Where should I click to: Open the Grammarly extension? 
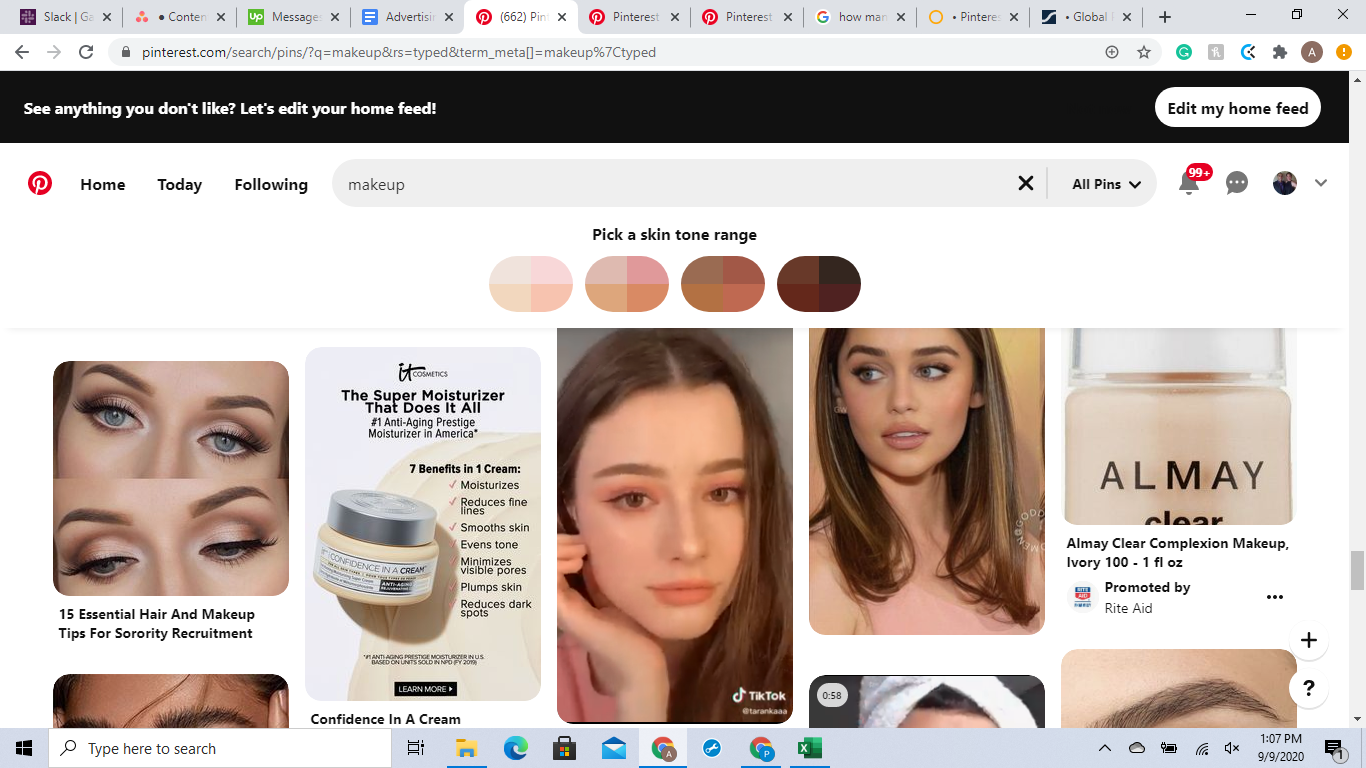[x=1184, y=52]
